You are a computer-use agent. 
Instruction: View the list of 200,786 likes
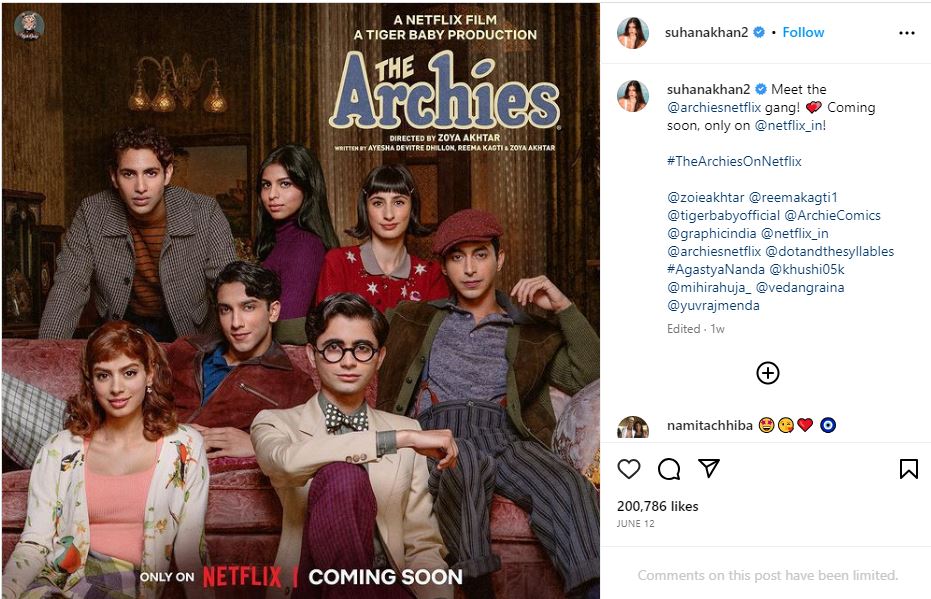tap(657, 506)
